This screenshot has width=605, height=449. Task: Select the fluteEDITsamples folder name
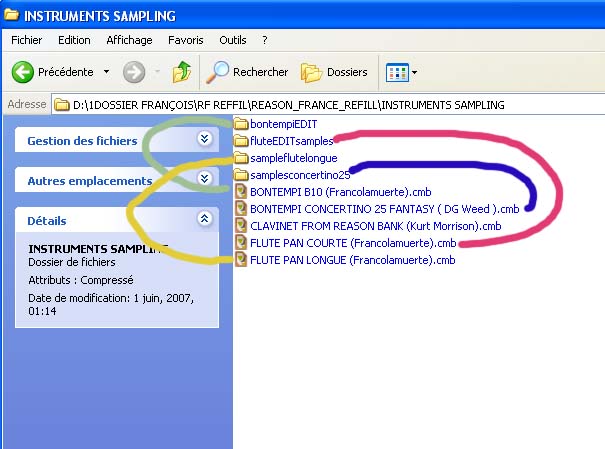tap(292, 141)
